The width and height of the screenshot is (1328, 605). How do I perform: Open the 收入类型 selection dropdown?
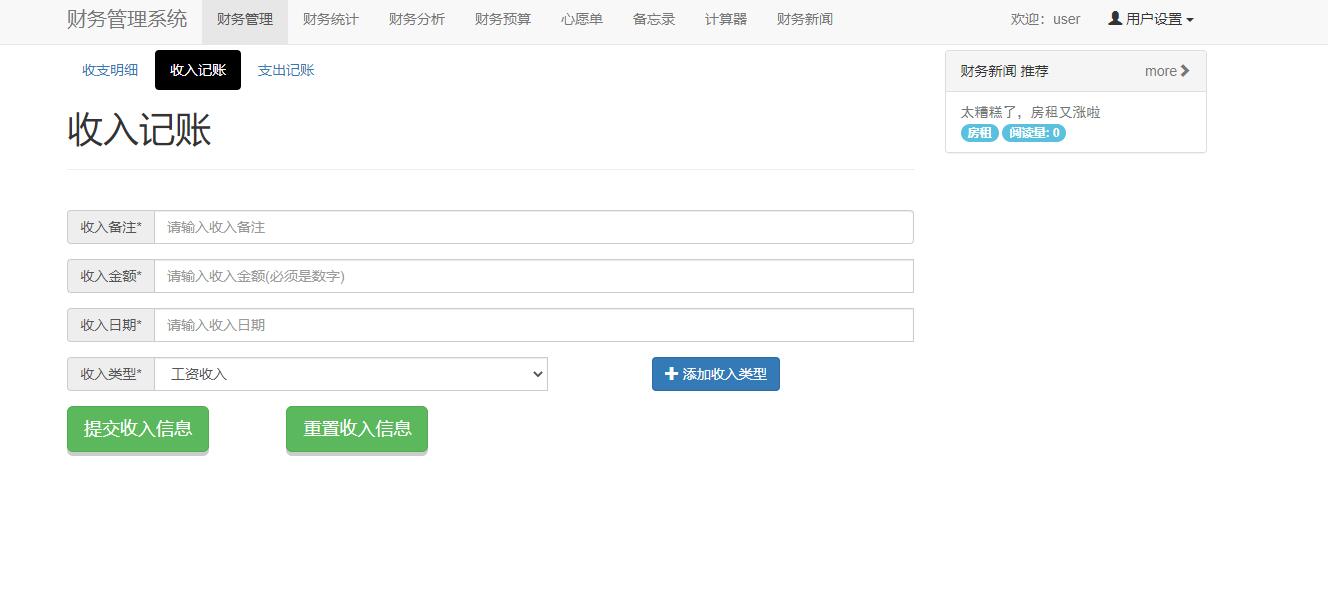352,373
